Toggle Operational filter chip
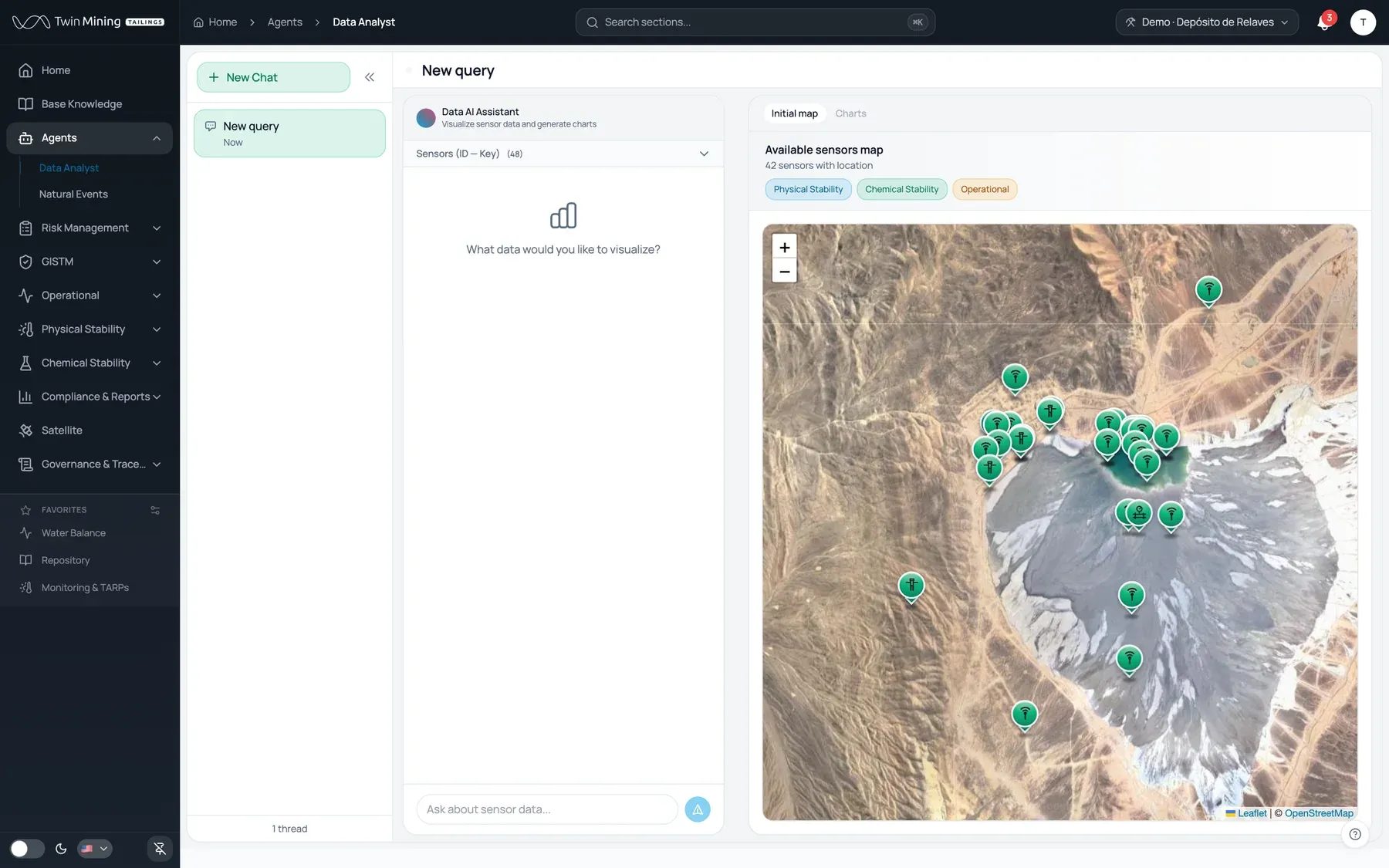This screenshot has height=868, width=1389. coord(985,189)
